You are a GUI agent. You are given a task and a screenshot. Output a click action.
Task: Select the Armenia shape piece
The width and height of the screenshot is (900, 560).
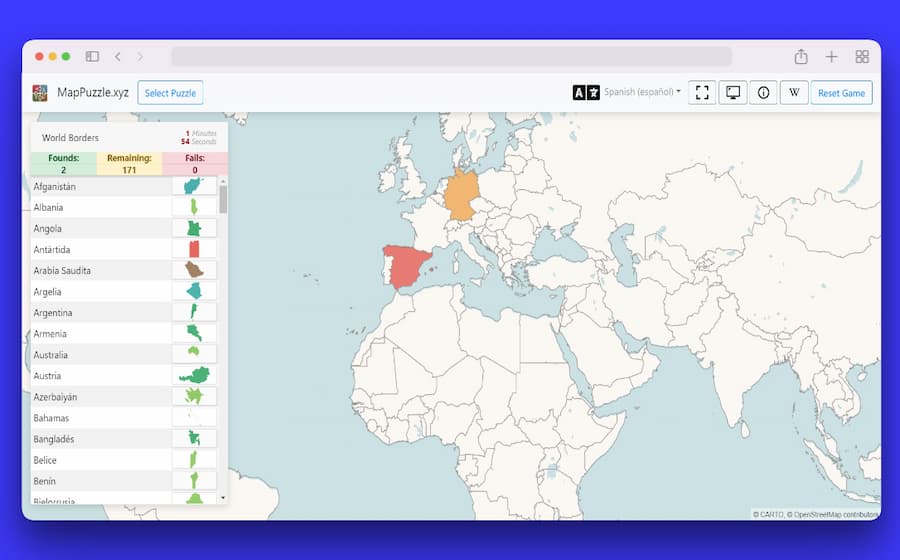(194, 333)
